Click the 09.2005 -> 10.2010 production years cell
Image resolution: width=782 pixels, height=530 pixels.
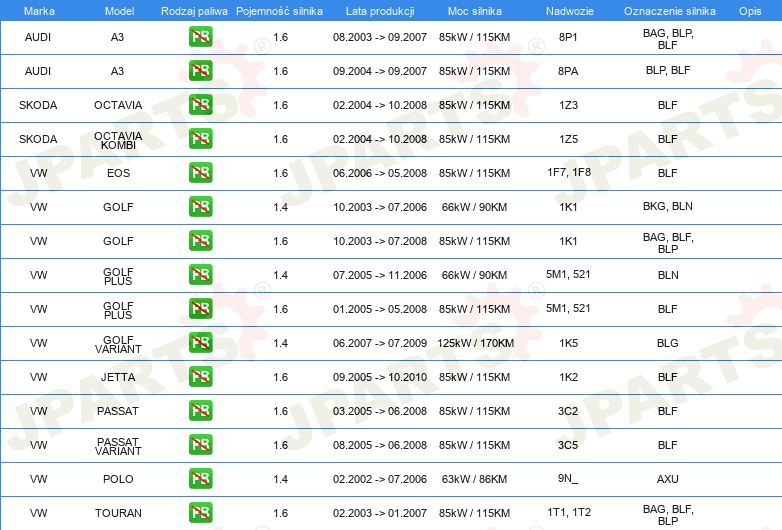coord(380,377)
